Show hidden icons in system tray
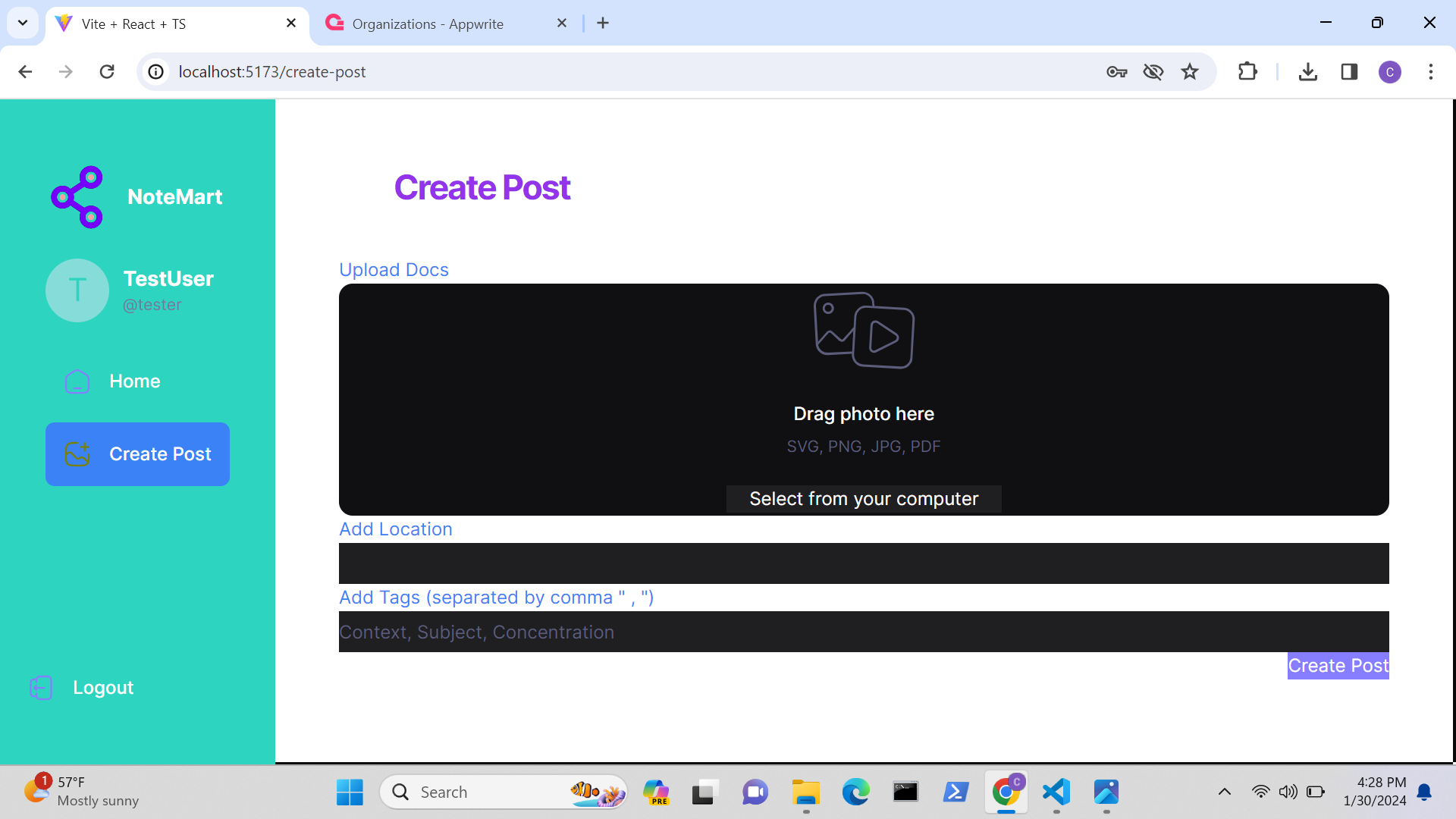1456x819 pixels. (1224, 792)
